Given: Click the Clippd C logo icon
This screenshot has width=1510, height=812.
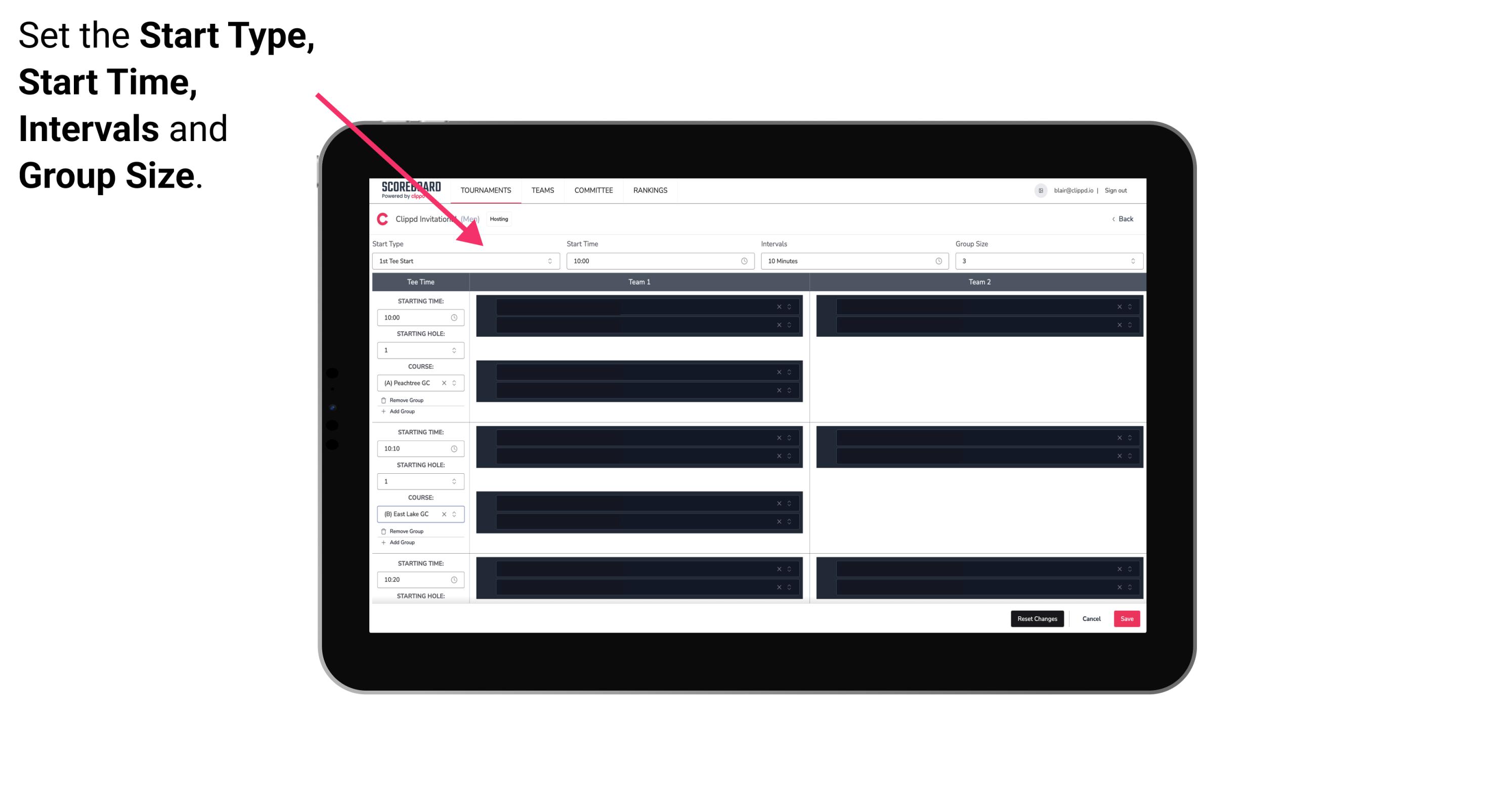Looking at the screenshot, I should (381, 218).
